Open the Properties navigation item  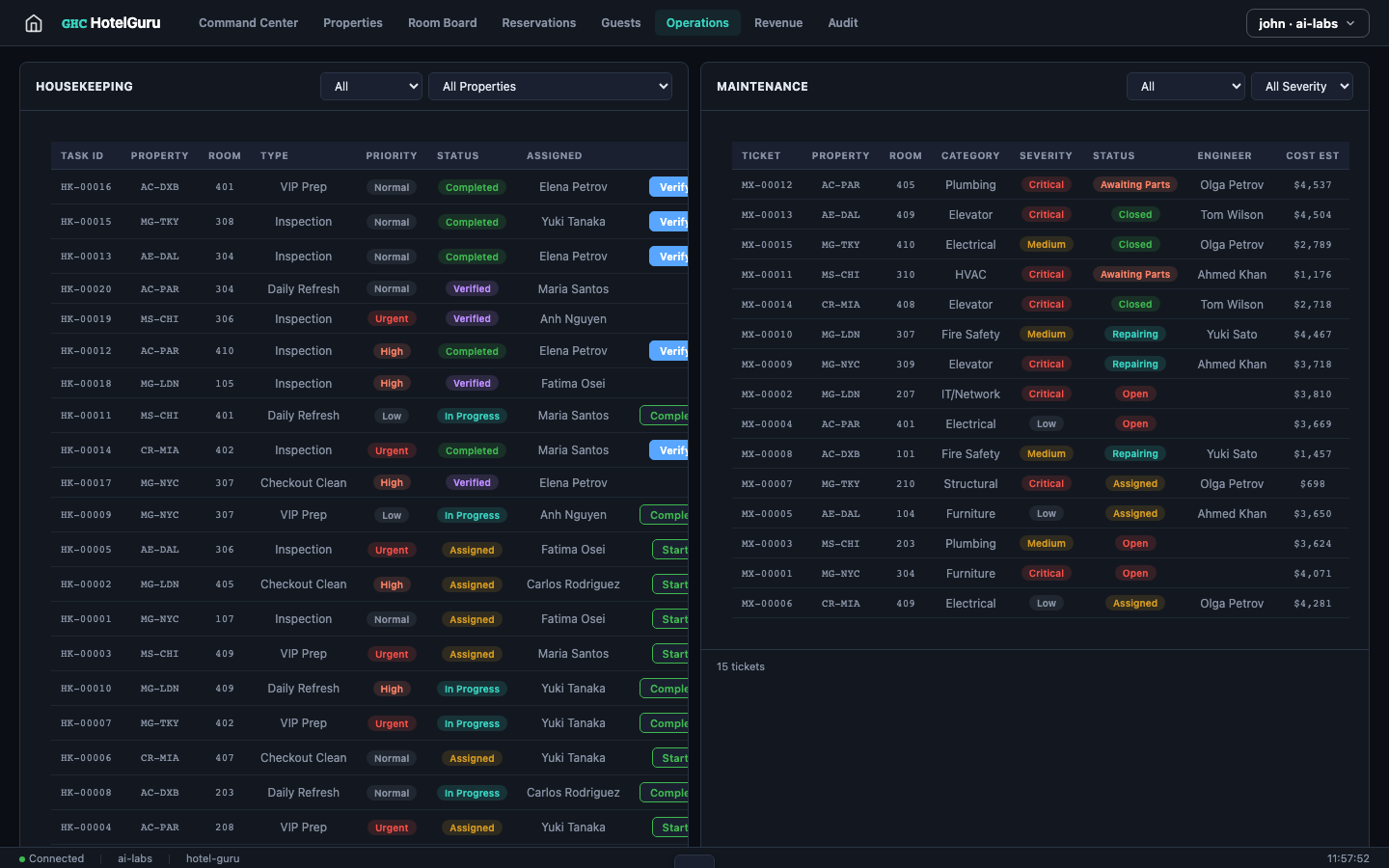[353, 22]
